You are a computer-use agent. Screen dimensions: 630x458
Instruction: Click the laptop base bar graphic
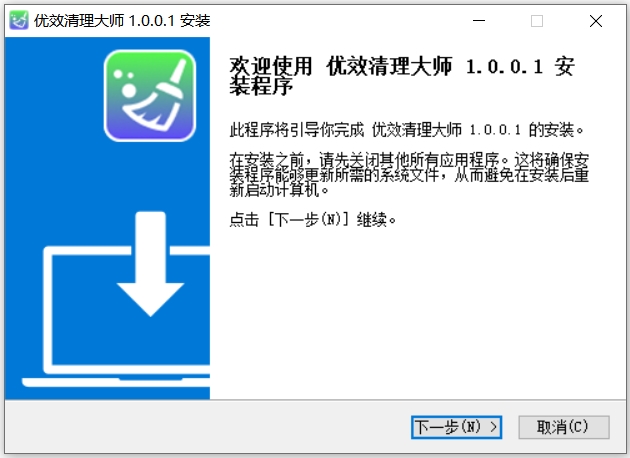(x=116, y=382)
